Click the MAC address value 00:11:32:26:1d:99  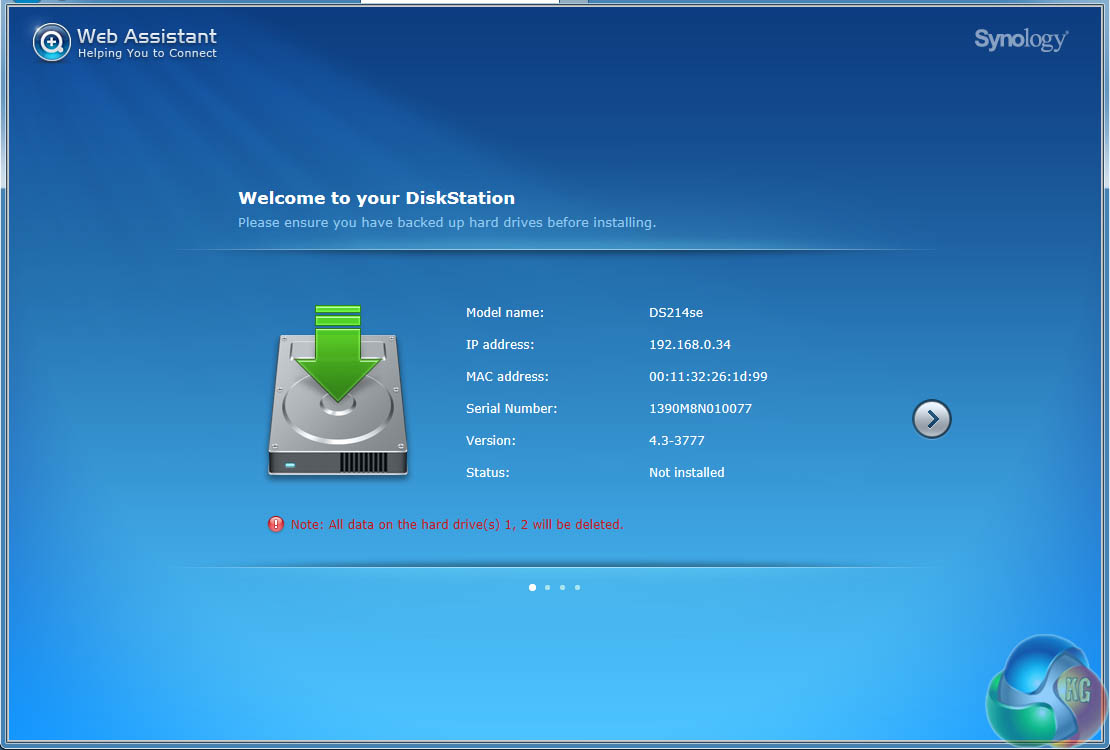point(708,376)
